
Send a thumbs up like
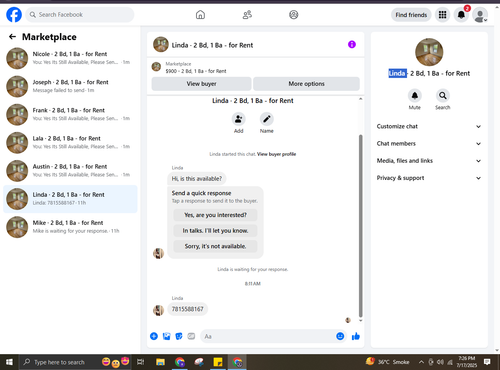(356, 336)
